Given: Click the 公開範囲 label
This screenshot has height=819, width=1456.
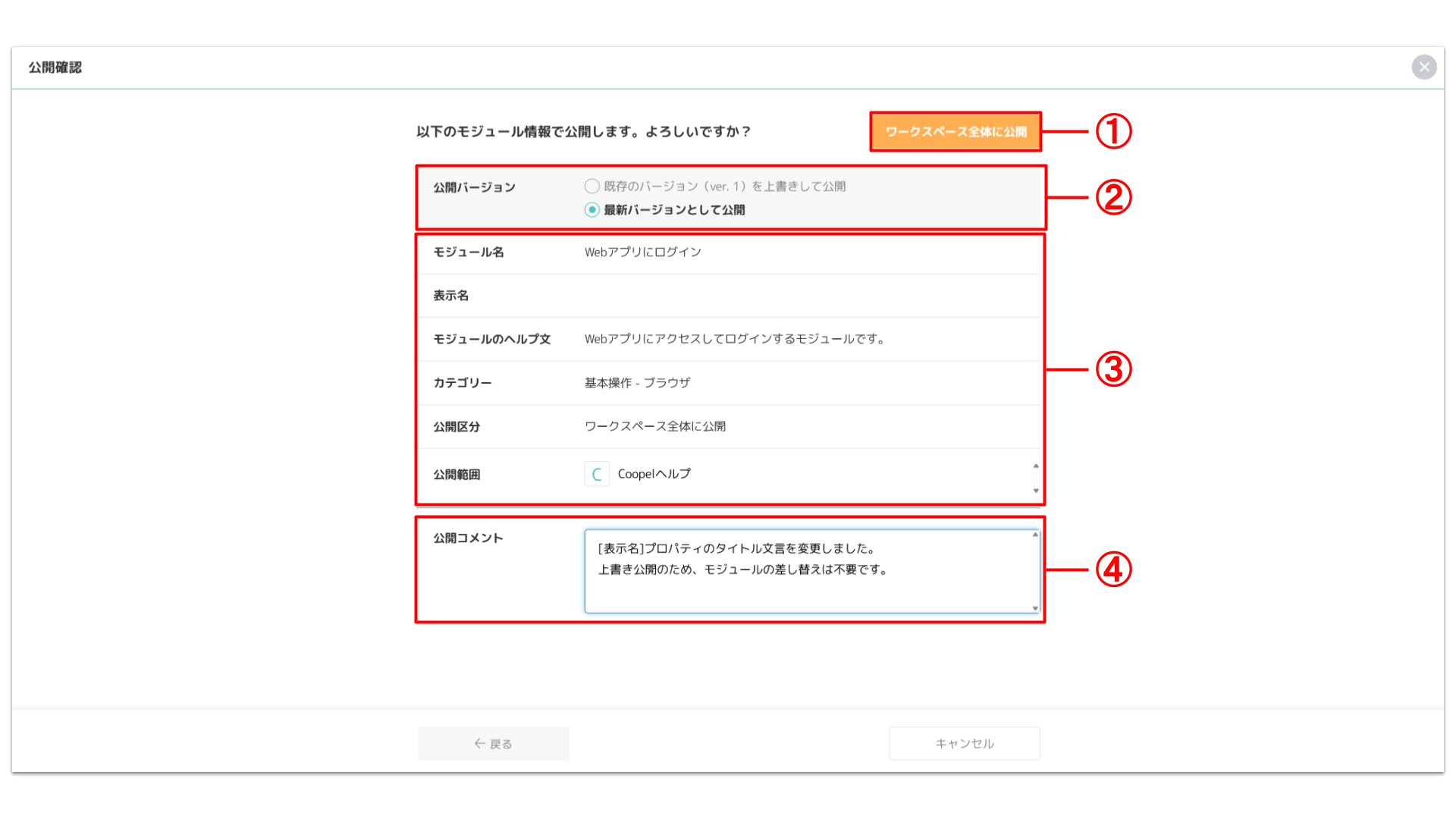Looking at the screenshot, I should pyautogui.click(x=457, y=475).
